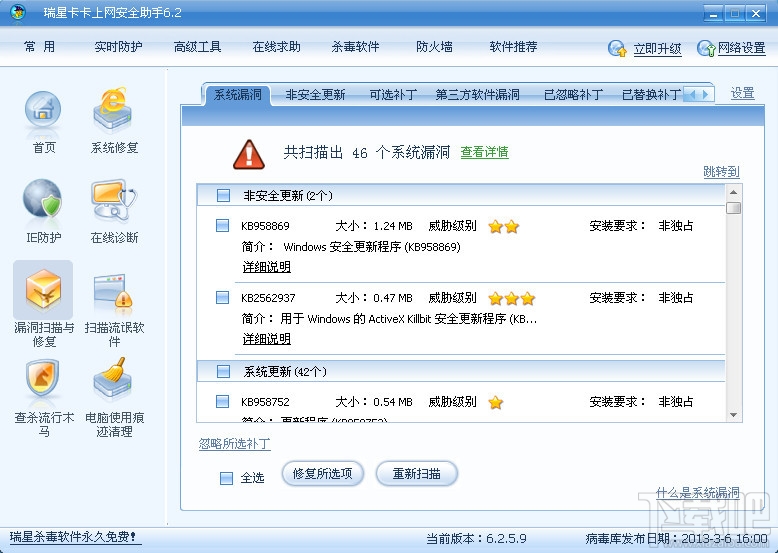Open the 在线诊断 online diagnosis icon
This screenshot has width=778, height=553.
point(114,200)
